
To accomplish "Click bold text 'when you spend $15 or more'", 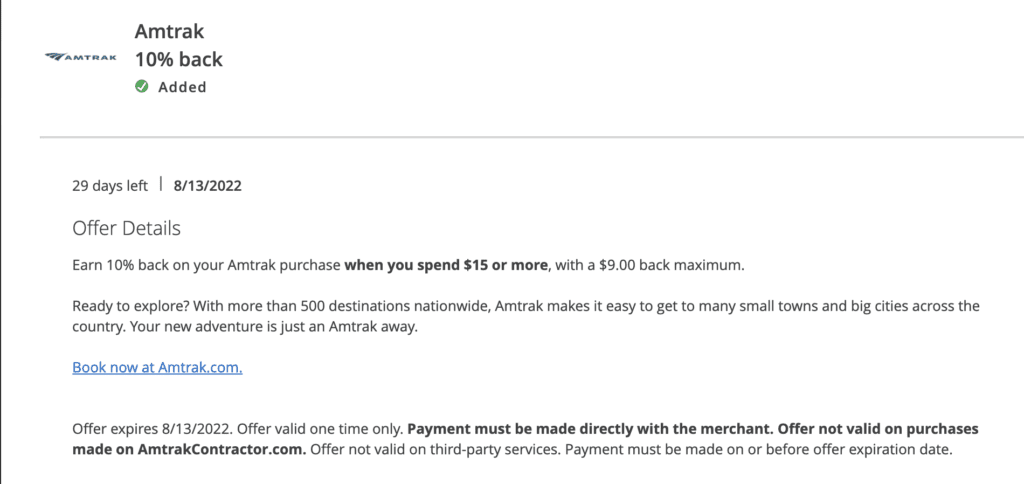I will point(446,266).
